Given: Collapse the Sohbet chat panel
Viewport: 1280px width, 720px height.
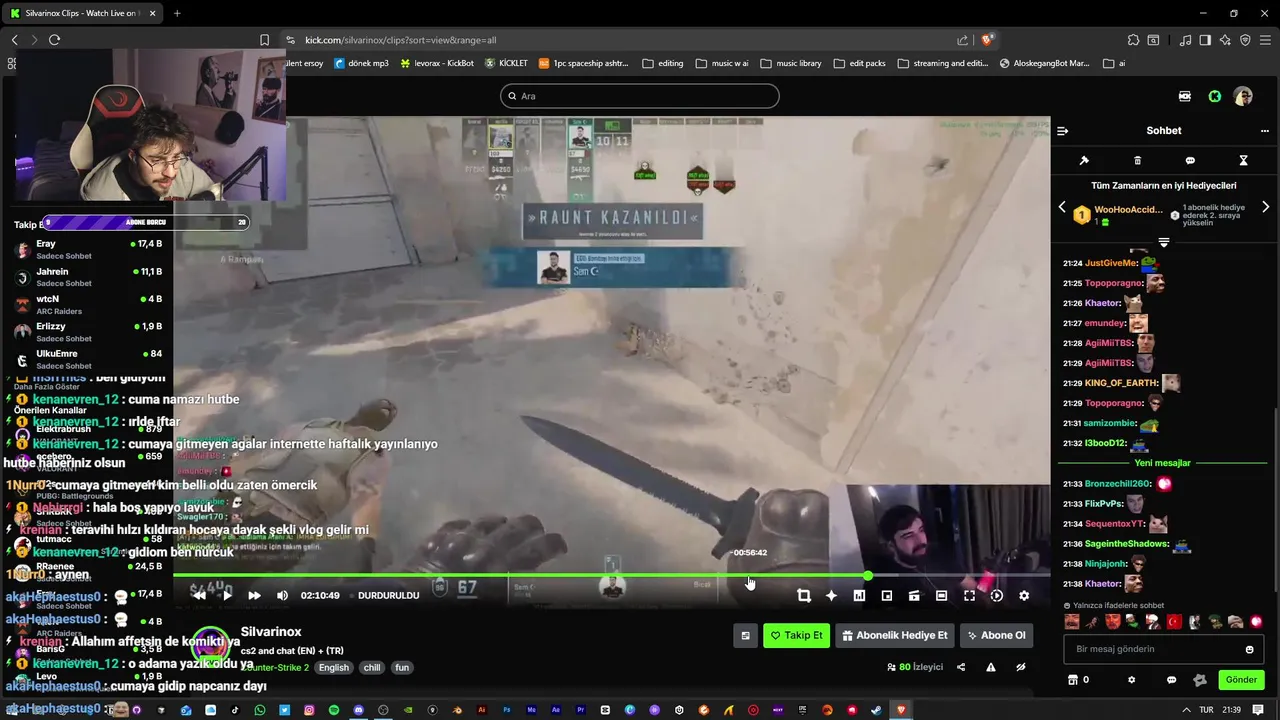Looking at the screenshot, I should [1063, 131].
